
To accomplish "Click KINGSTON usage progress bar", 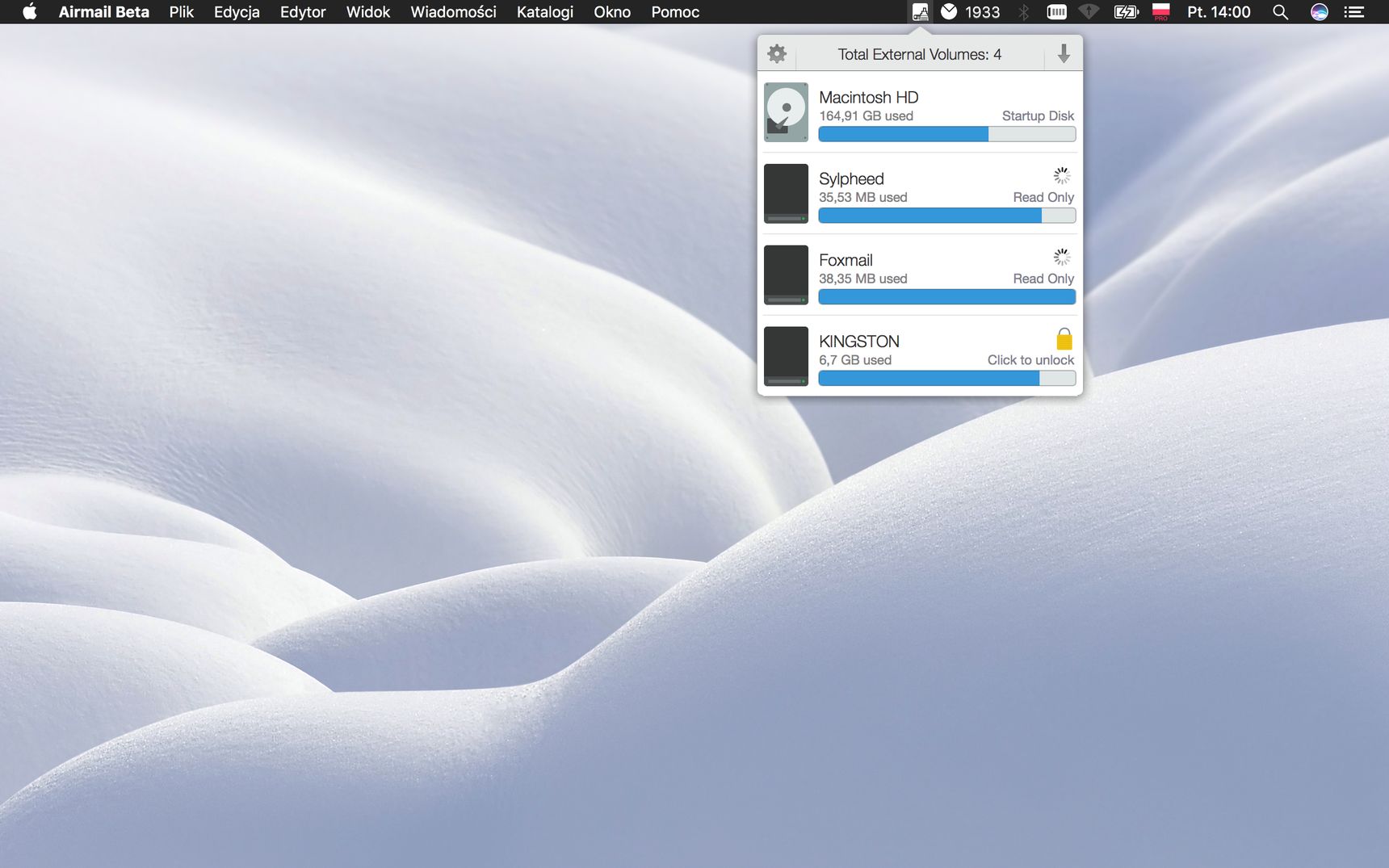I will (x=946, y=378).
